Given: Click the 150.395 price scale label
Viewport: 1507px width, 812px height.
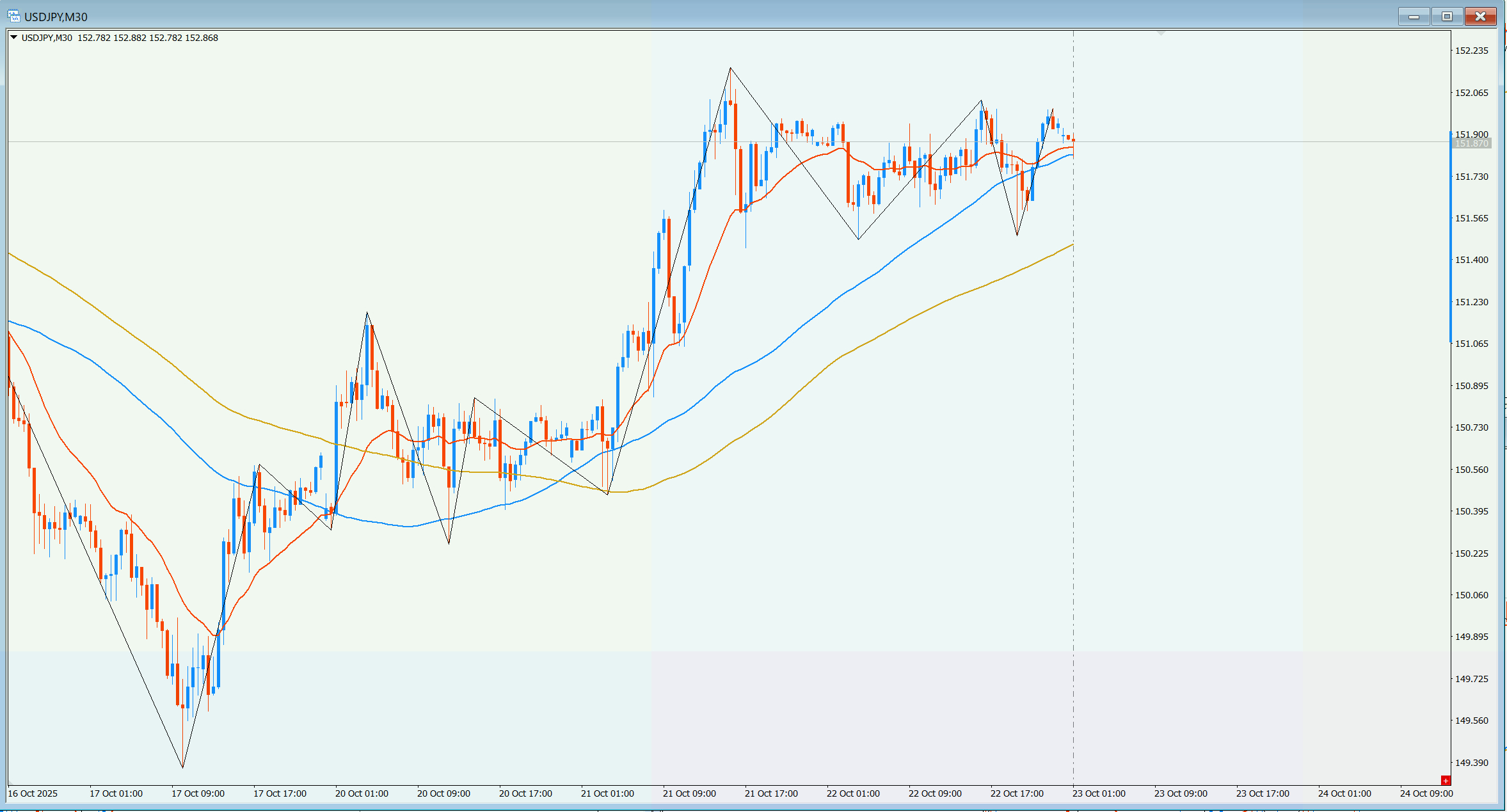Looking at the screenshot, I should [1472, 511].
